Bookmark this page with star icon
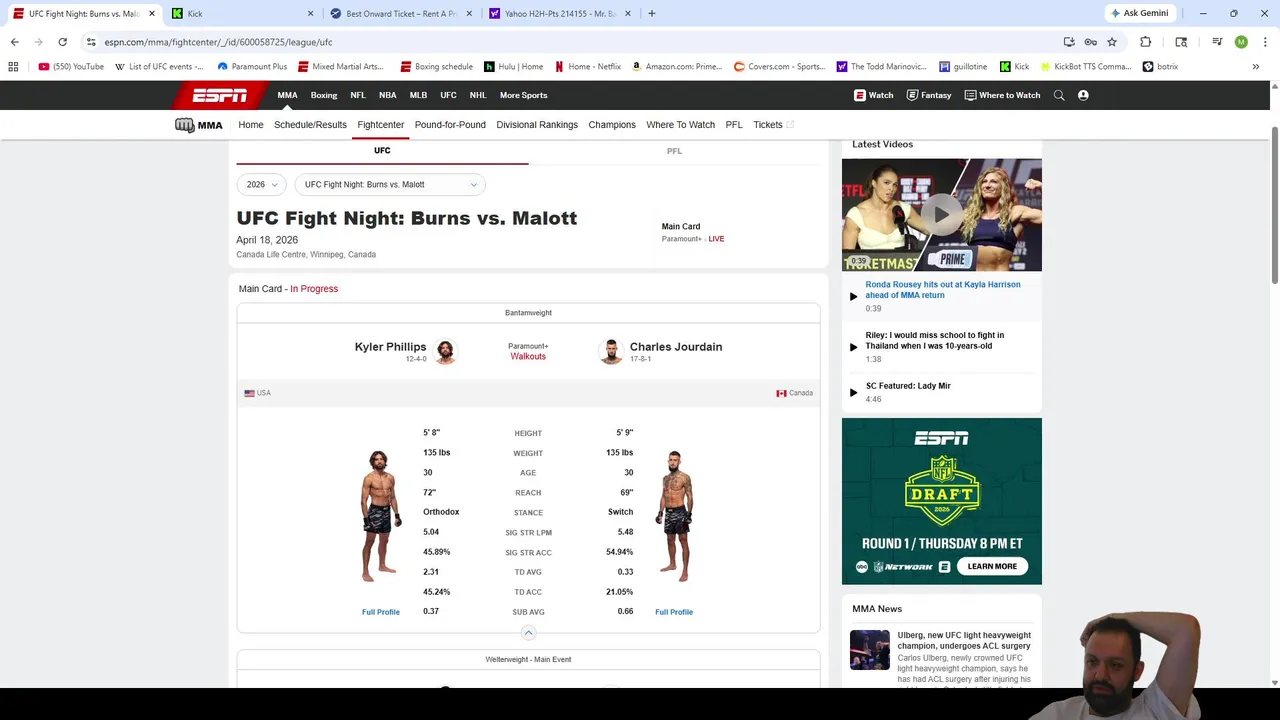 pos(1111,42)
